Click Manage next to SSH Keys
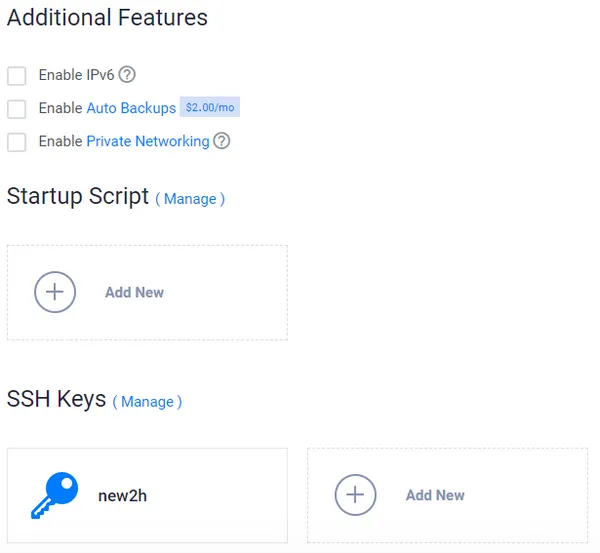The height and width of the screenshot is (553, 600). [147, 402]
